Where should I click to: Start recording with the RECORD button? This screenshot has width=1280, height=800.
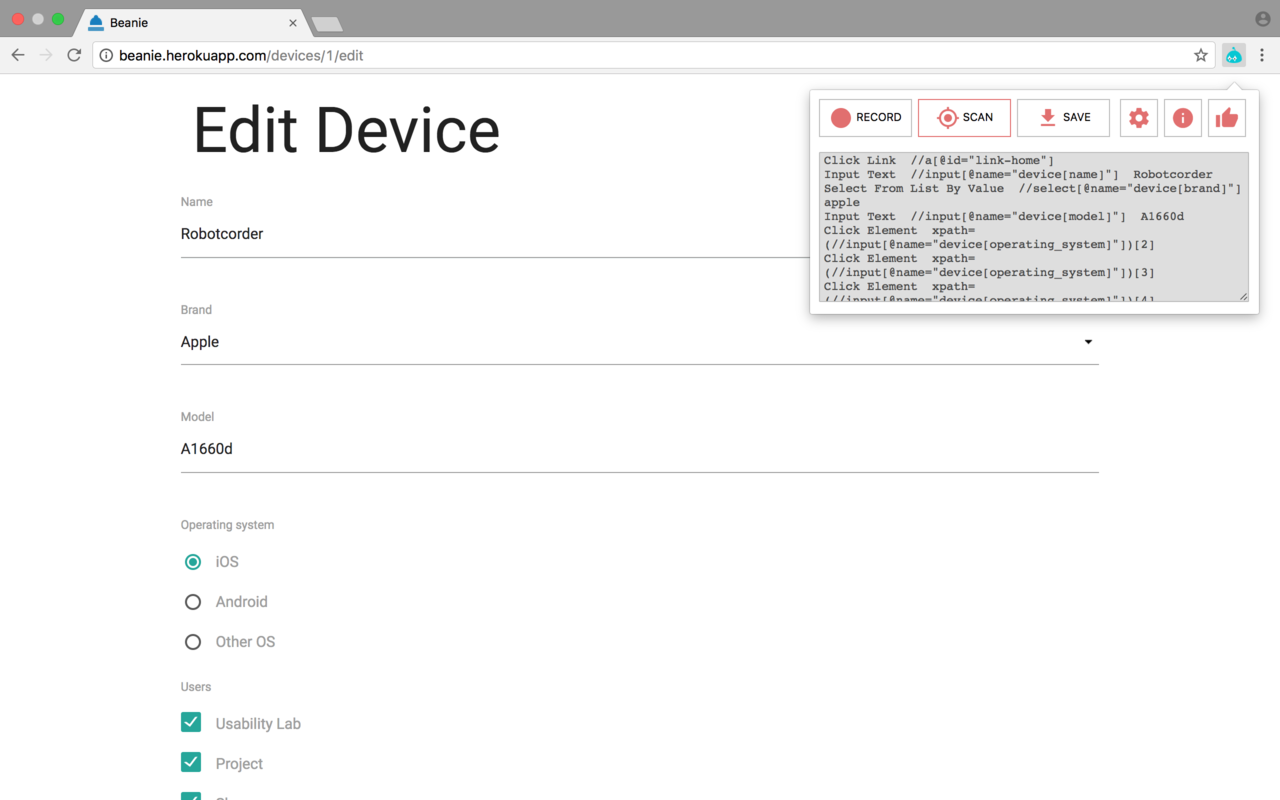pyautogui.click(x=865, y=118)
